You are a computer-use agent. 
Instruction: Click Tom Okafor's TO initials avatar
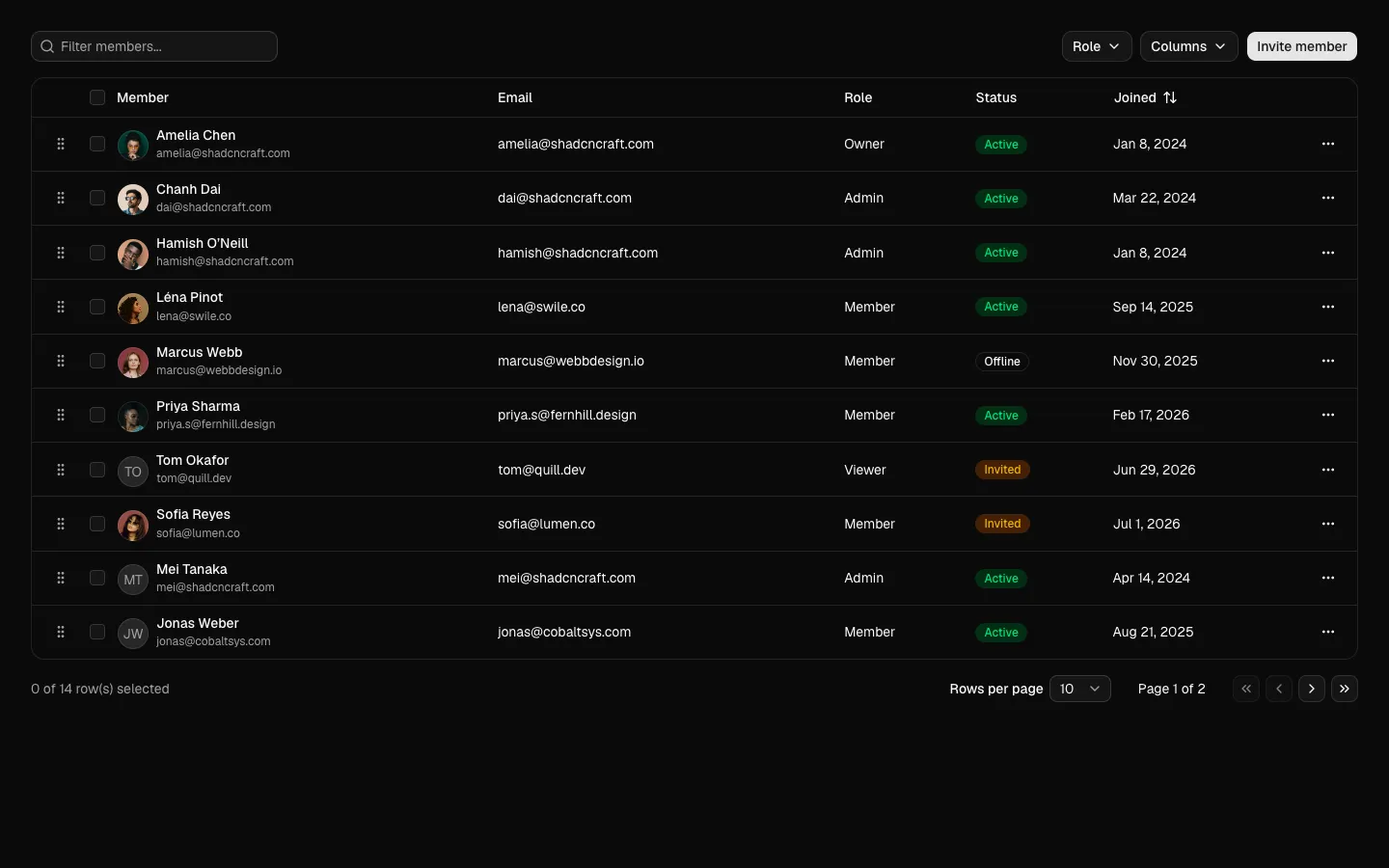point(133,471)
